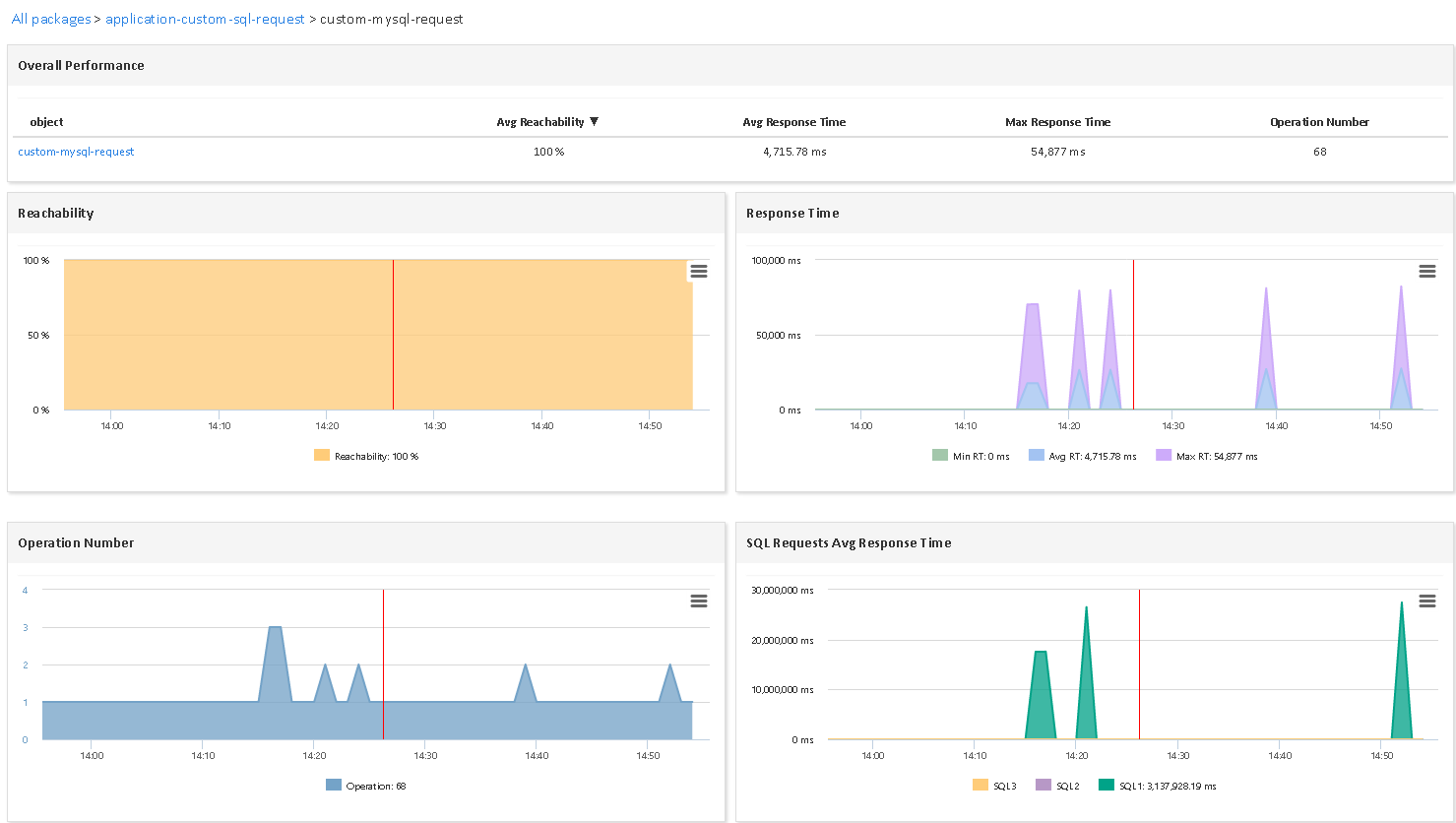Open the Reachability chart hamburger menu
1456x823 pixels.
point(698,272)
